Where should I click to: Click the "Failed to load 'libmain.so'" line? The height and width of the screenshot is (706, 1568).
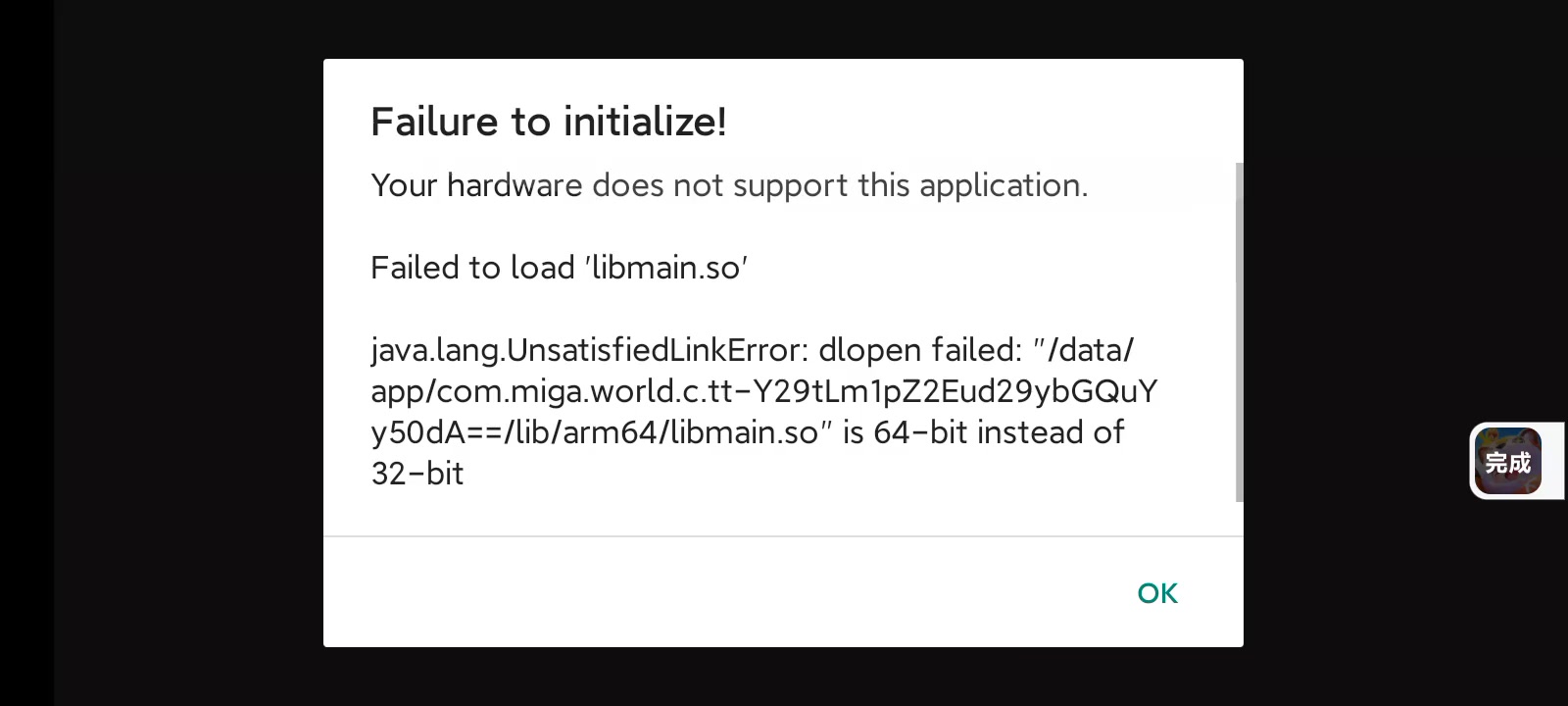(x=559, y=268)
